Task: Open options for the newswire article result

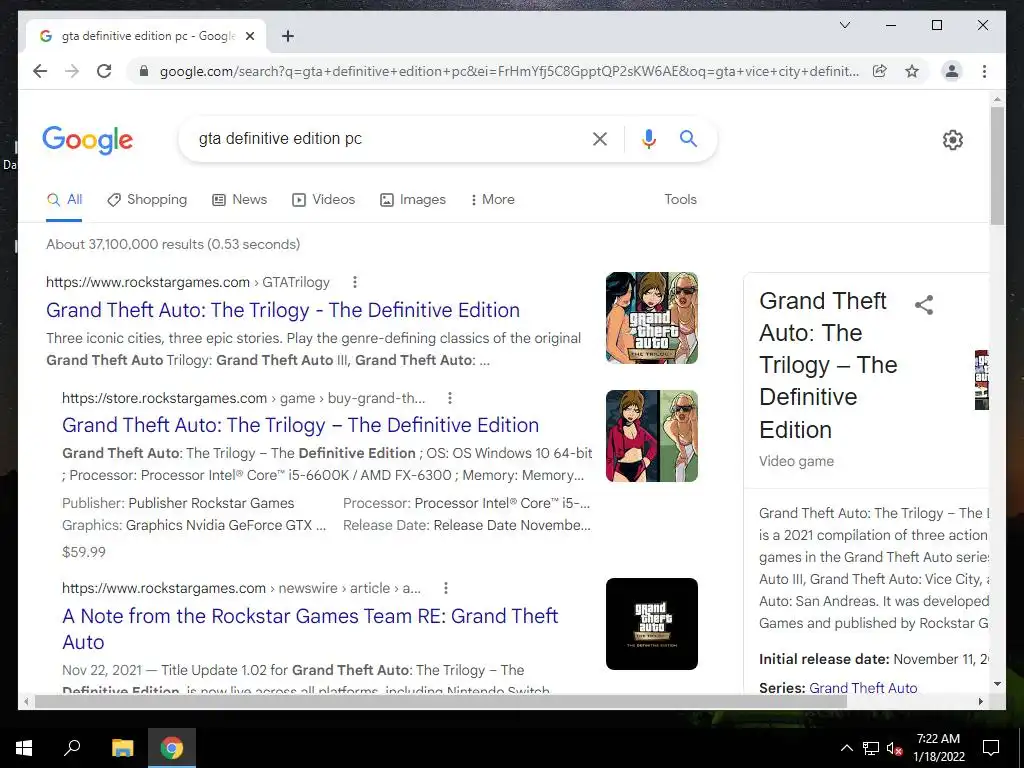Action: click(x=445, y=588)
